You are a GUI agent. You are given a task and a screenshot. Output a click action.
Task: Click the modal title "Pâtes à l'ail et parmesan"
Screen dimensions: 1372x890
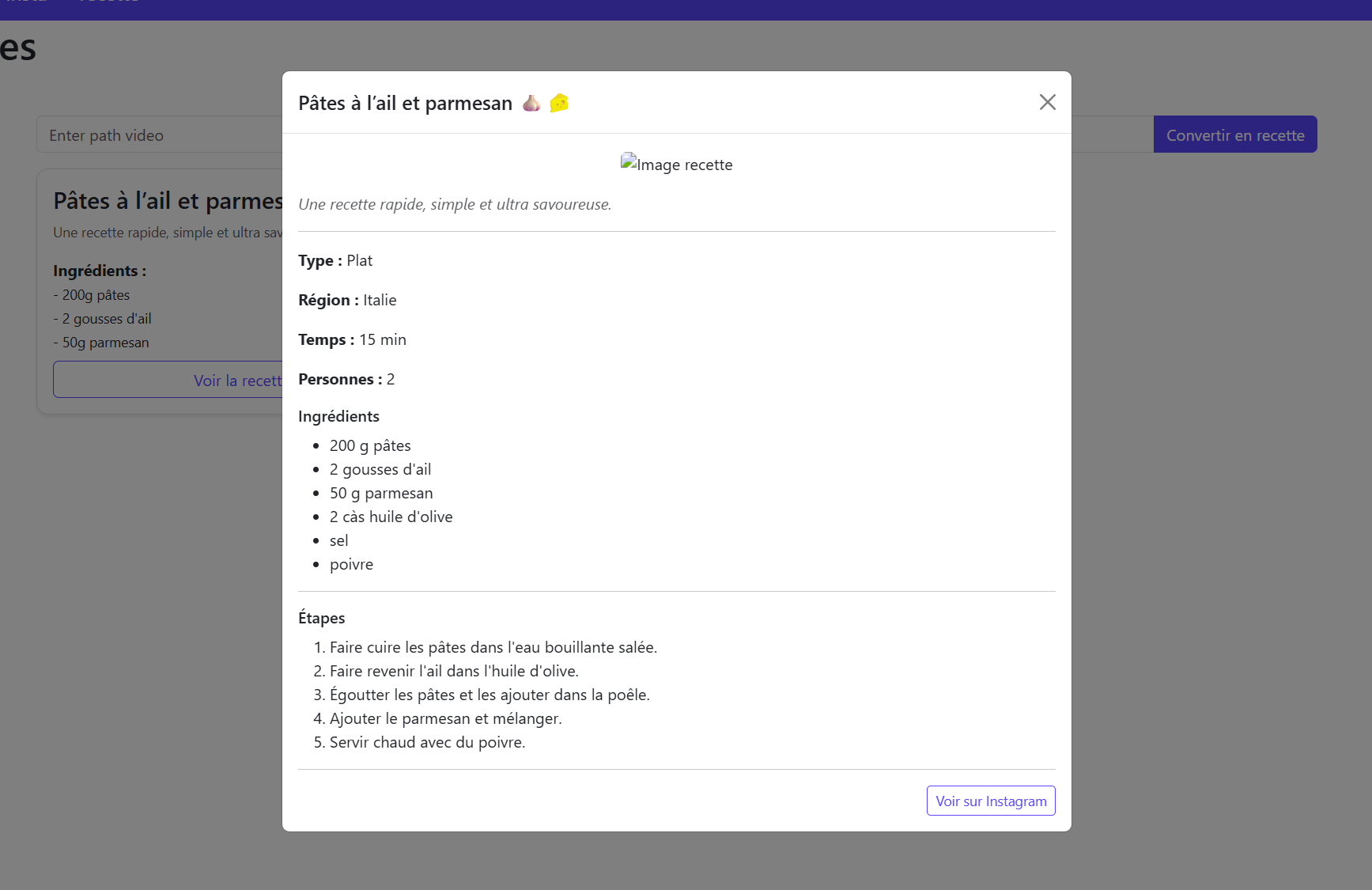click(x=405, y=104)
